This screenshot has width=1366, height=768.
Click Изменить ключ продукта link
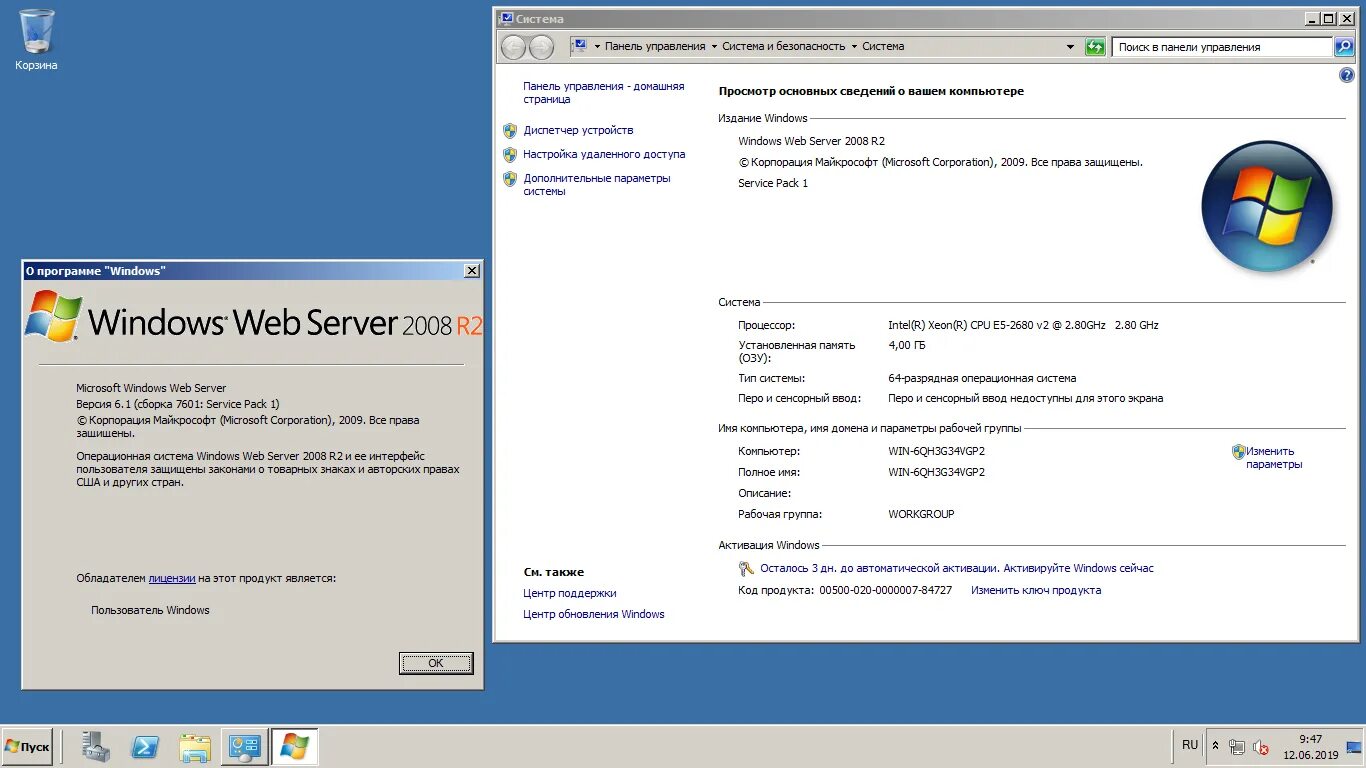point(1036,590)
